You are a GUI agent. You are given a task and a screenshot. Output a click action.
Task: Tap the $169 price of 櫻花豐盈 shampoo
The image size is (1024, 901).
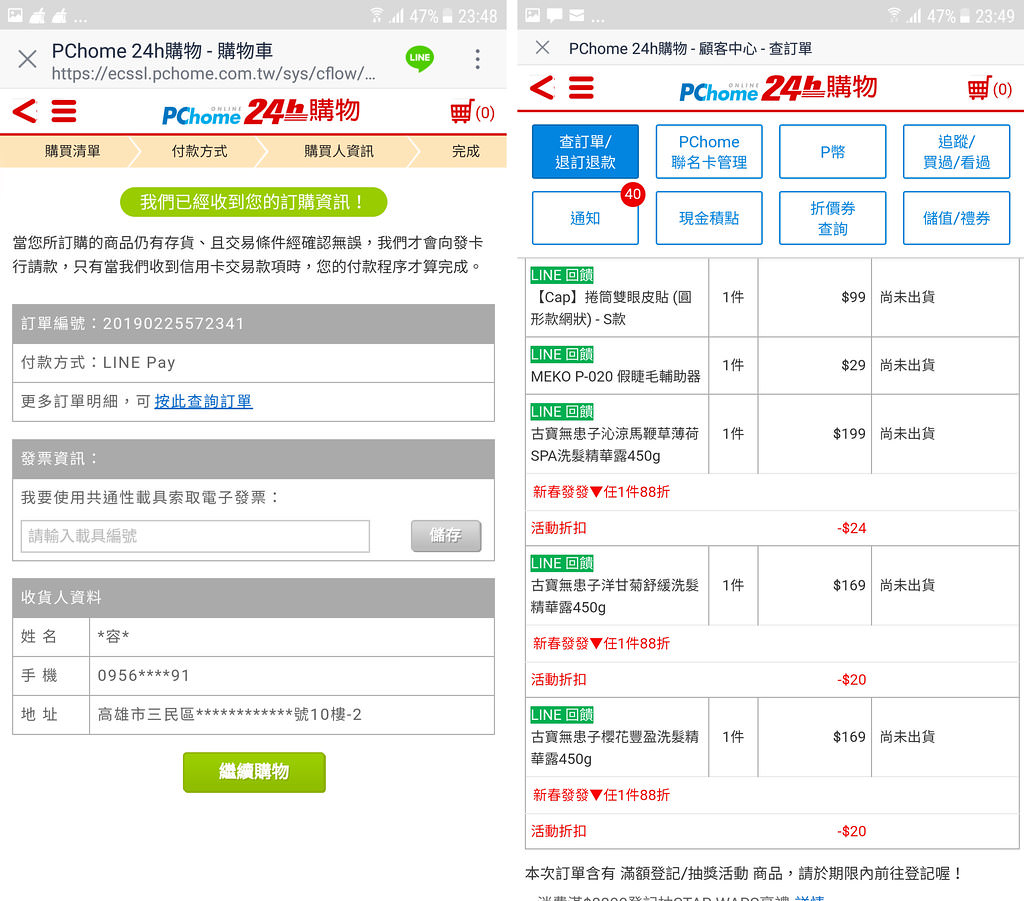tap(849, 737)
